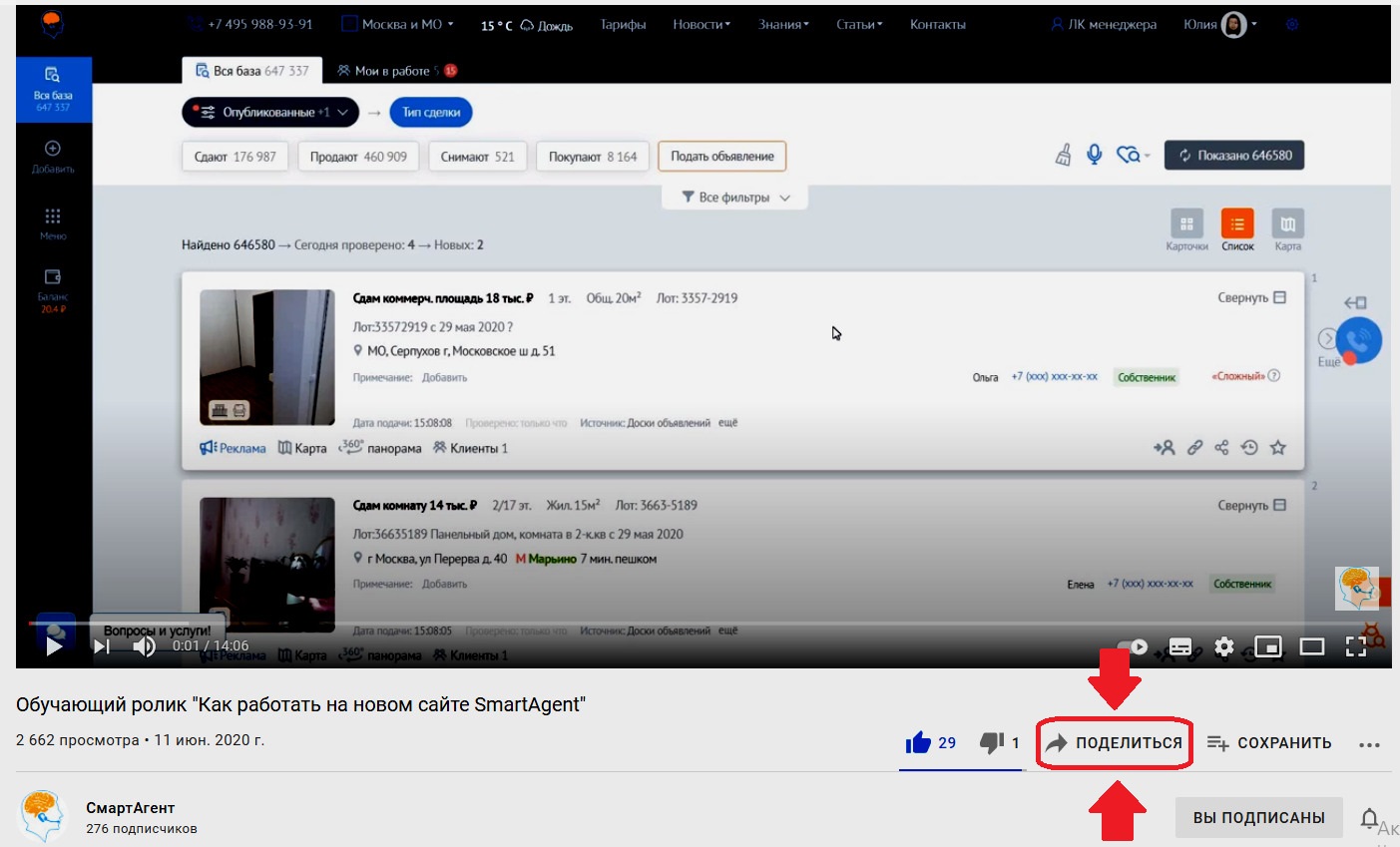Viewport: 1400px width, 847px height.
Task: Clear filters with the broom icon
Action: pyautogui.click(x=1064, y=155)
